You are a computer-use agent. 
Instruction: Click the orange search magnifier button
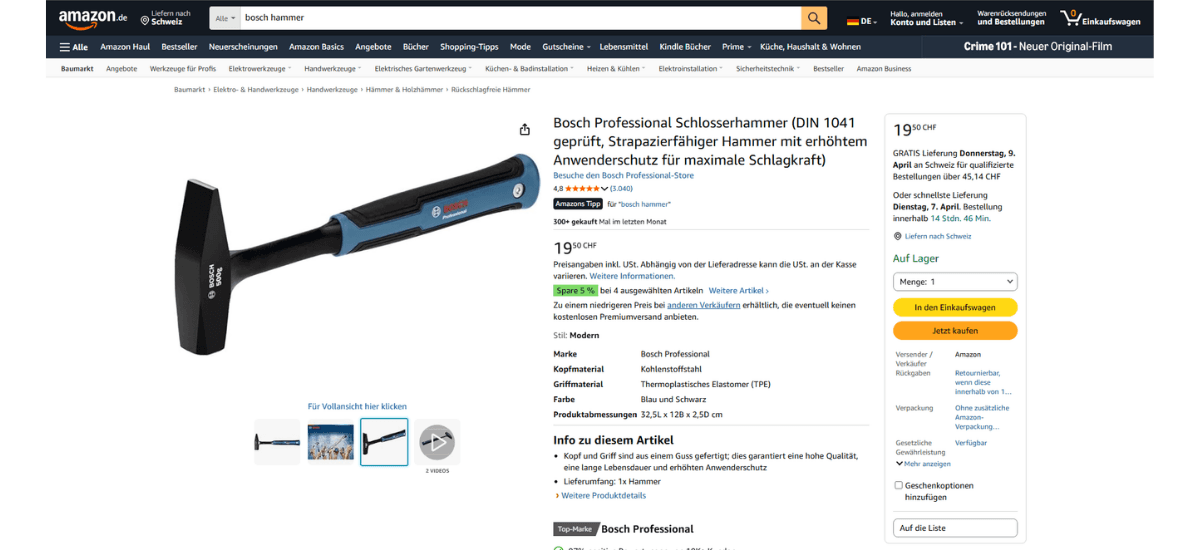tap(815, 18)
